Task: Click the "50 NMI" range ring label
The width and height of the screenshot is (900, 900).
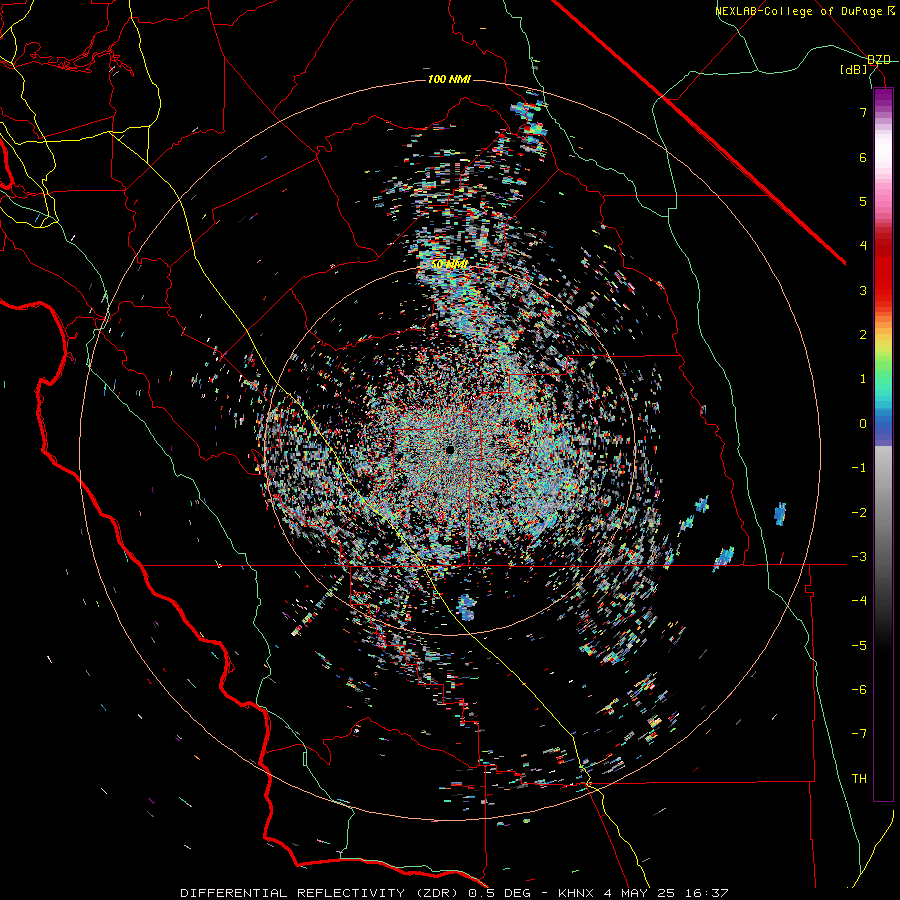Action: click(x=449, y=264)
